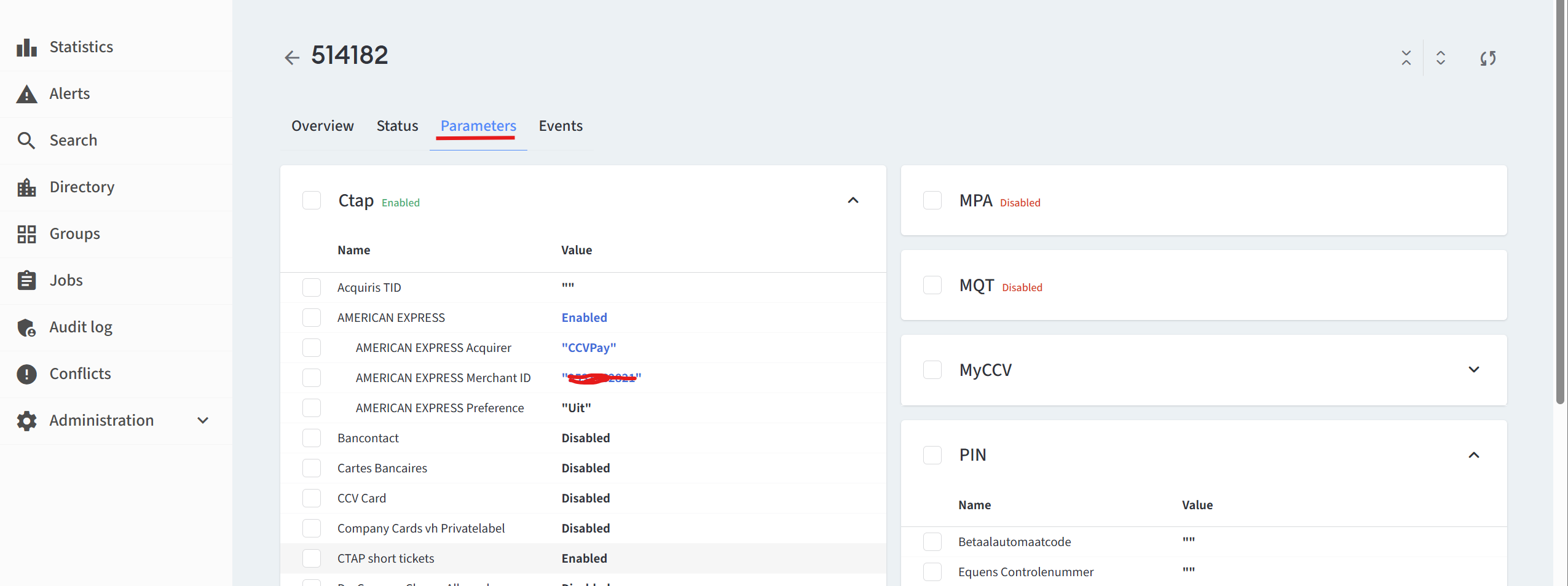This screenshot has width=1568, height=586.
Task: Tick the Cartes Bancaires checkbox
Action: tap(312, 469)
